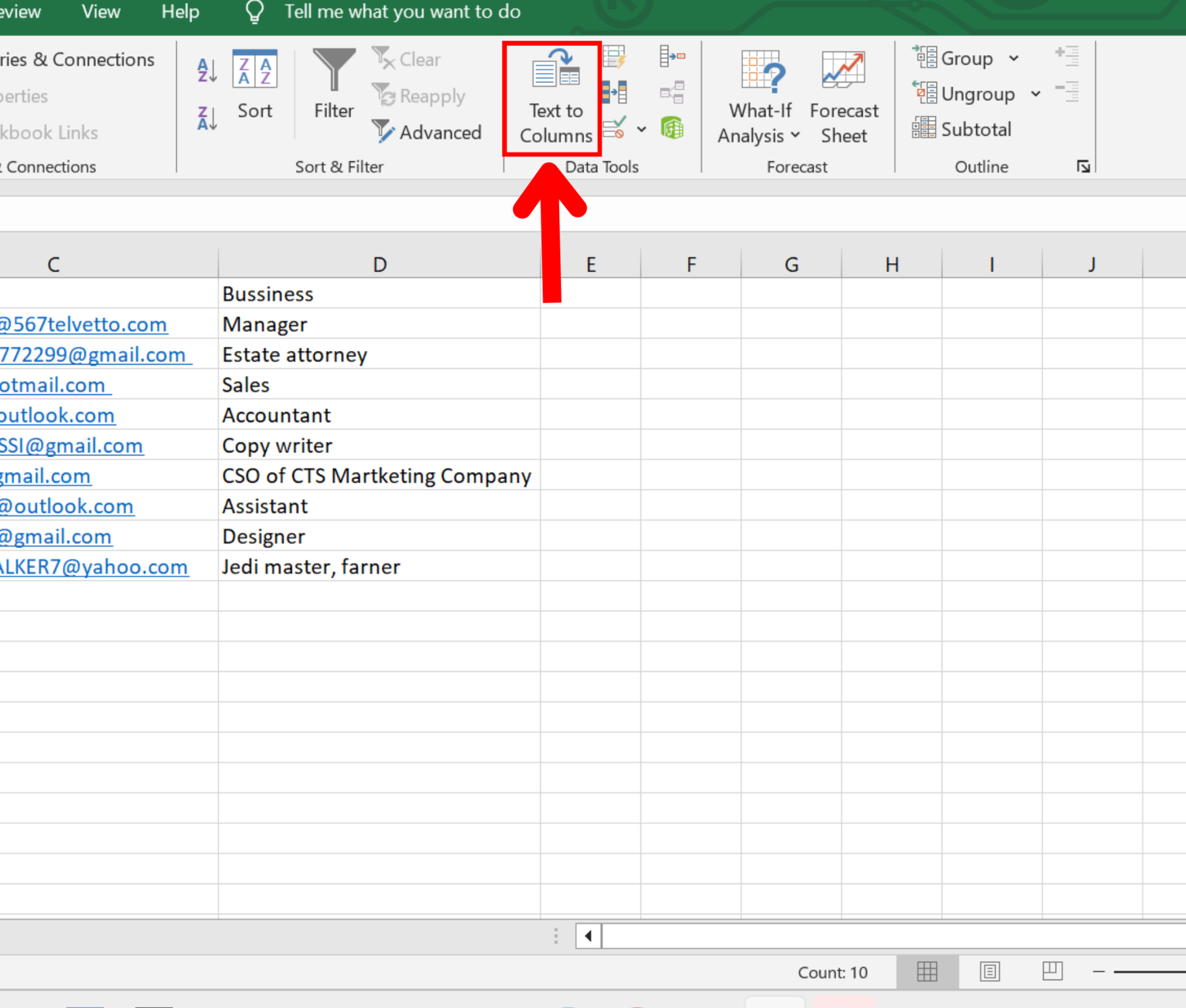The height and width of the screenshot is (1008, 1186).
Task: Open the 772299@gmail.com email link
Action: coord(93,355)
